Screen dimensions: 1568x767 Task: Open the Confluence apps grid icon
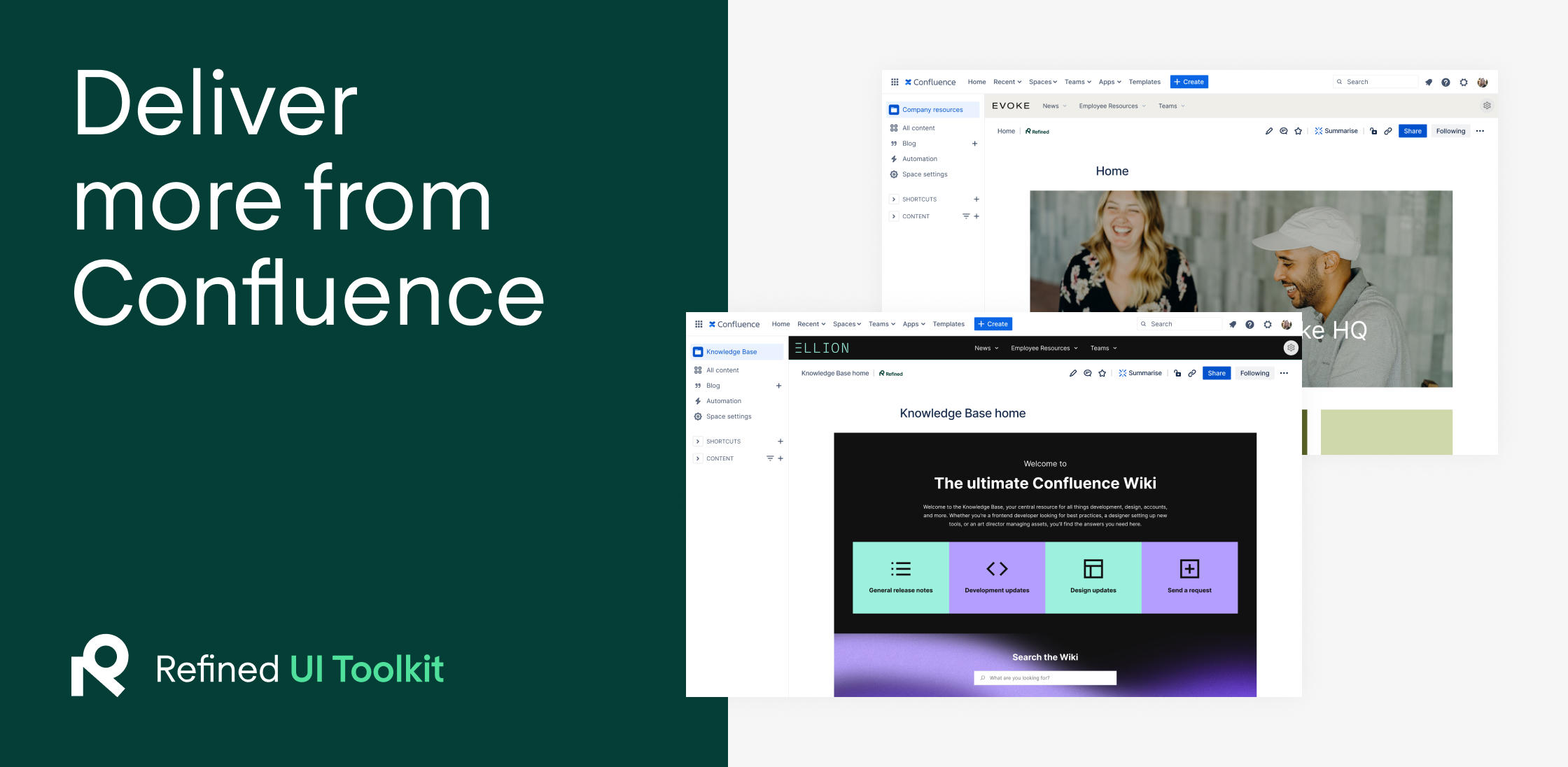[699, 324]
